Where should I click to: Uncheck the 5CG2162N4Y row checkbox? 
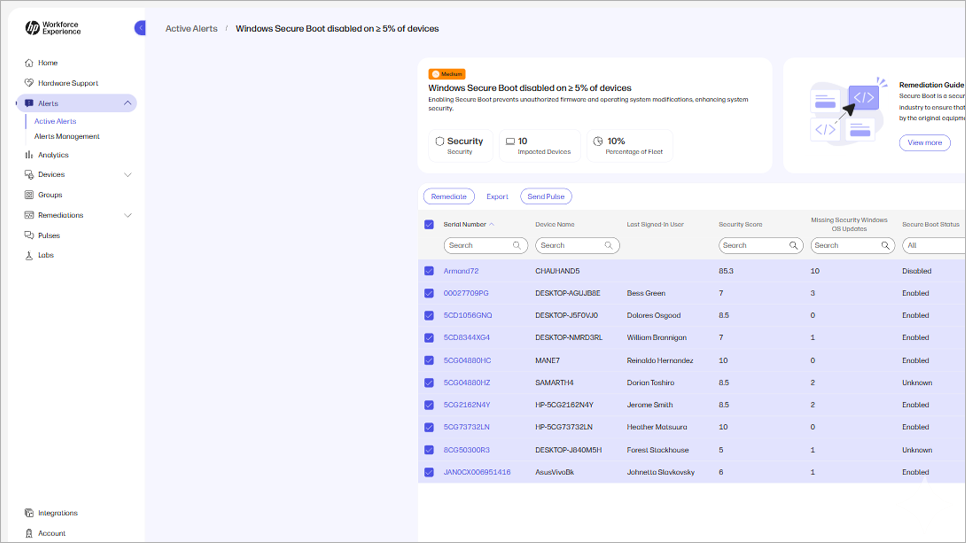(x=429, y=405)
